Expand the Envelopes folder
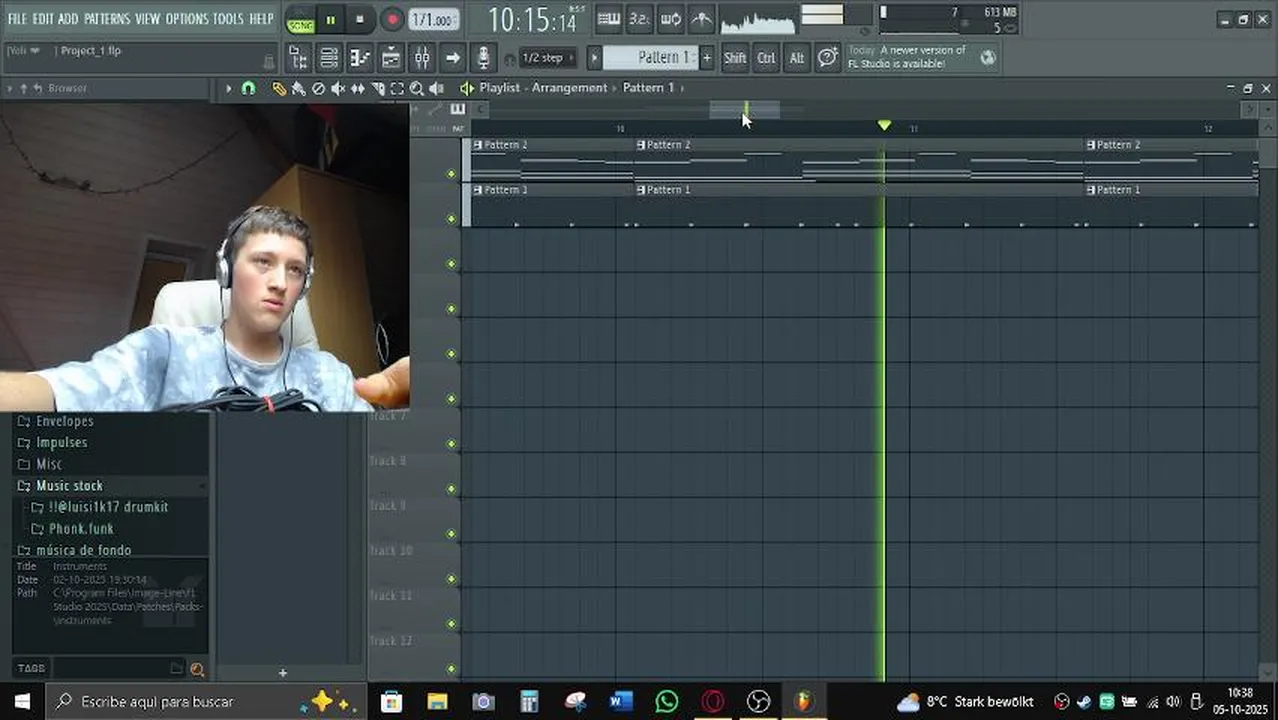The width and height of the screenshot is (1278, 720). point(65,421)
